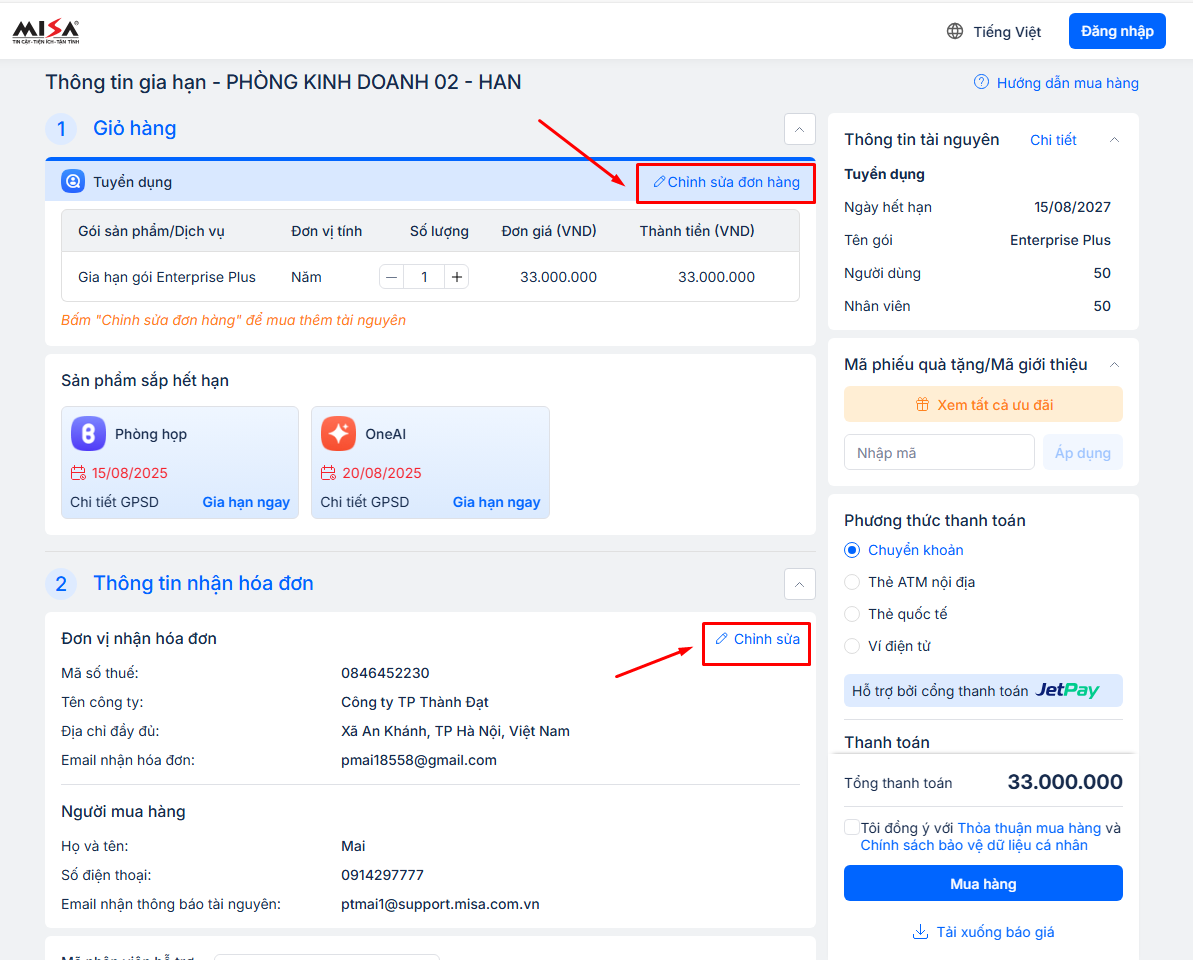Screen dimensions: 1193x960
Task: Click the download icon for Tải xuống báo giá
Action: tap(920, 932)
